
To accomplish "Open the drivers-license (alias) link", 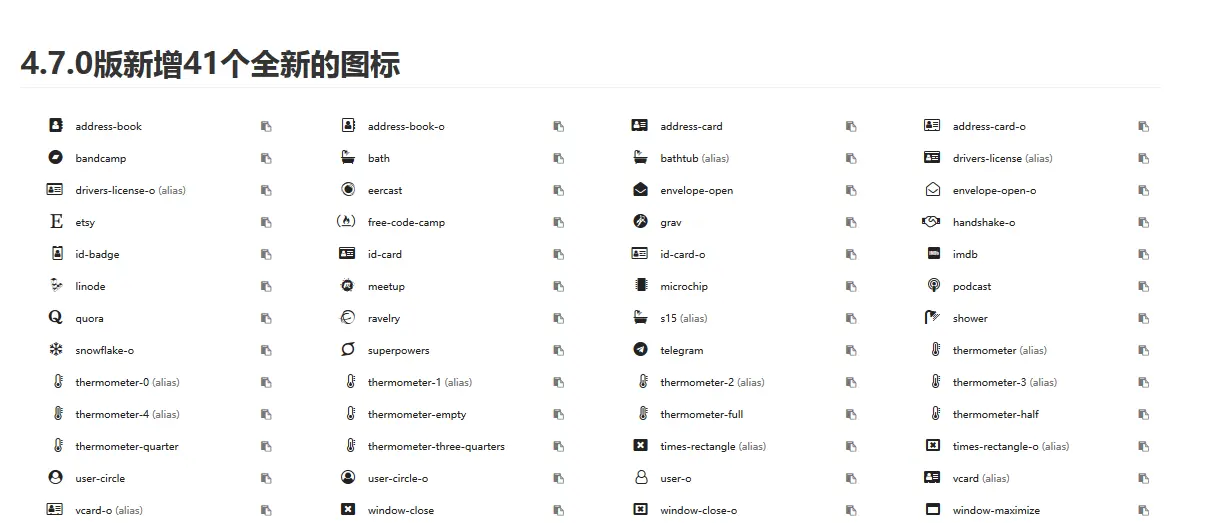I will pyautogui.click(x=1003, y=158).
